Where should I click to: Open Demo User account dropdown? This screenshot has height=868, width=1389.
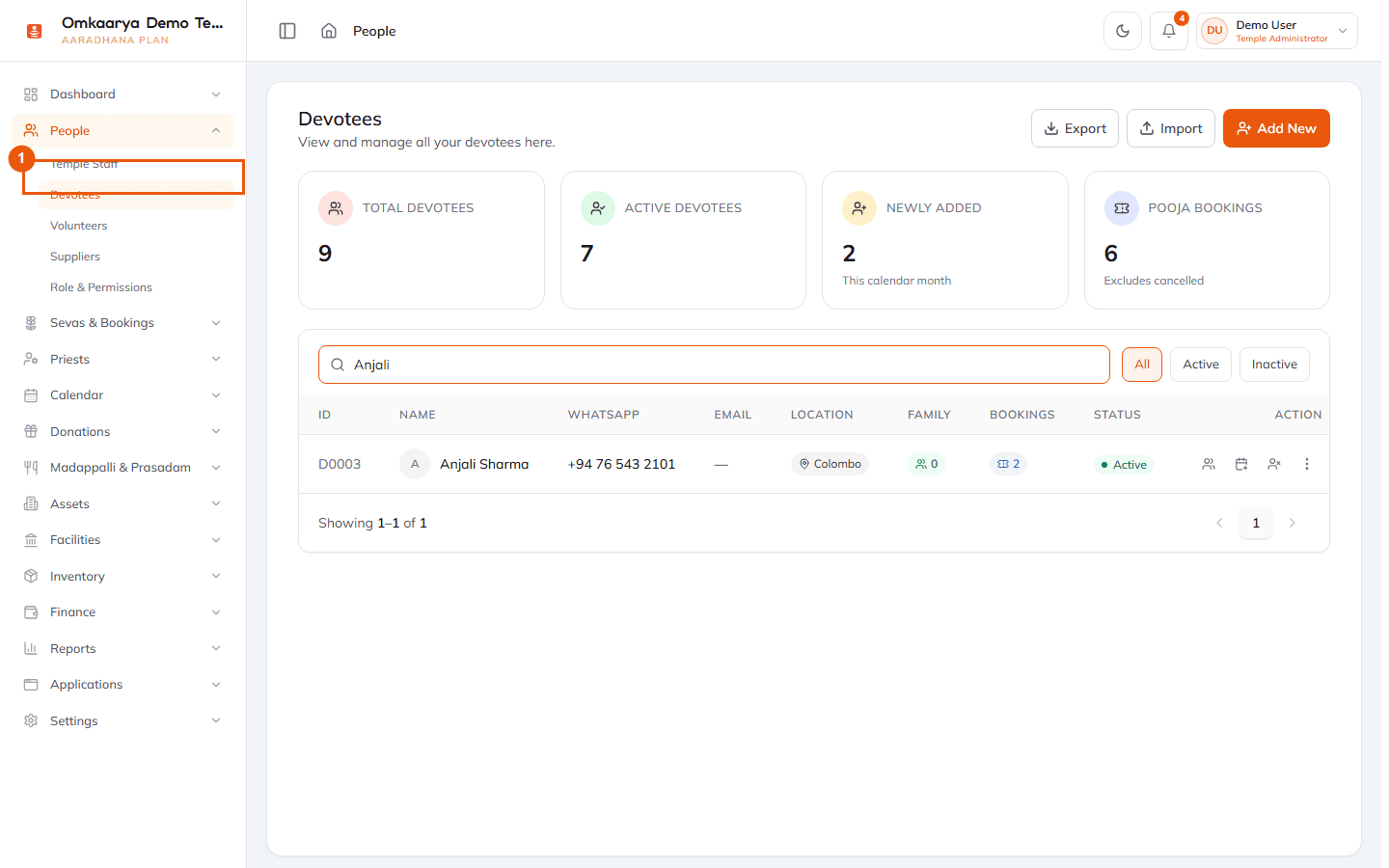(1277, 31)
